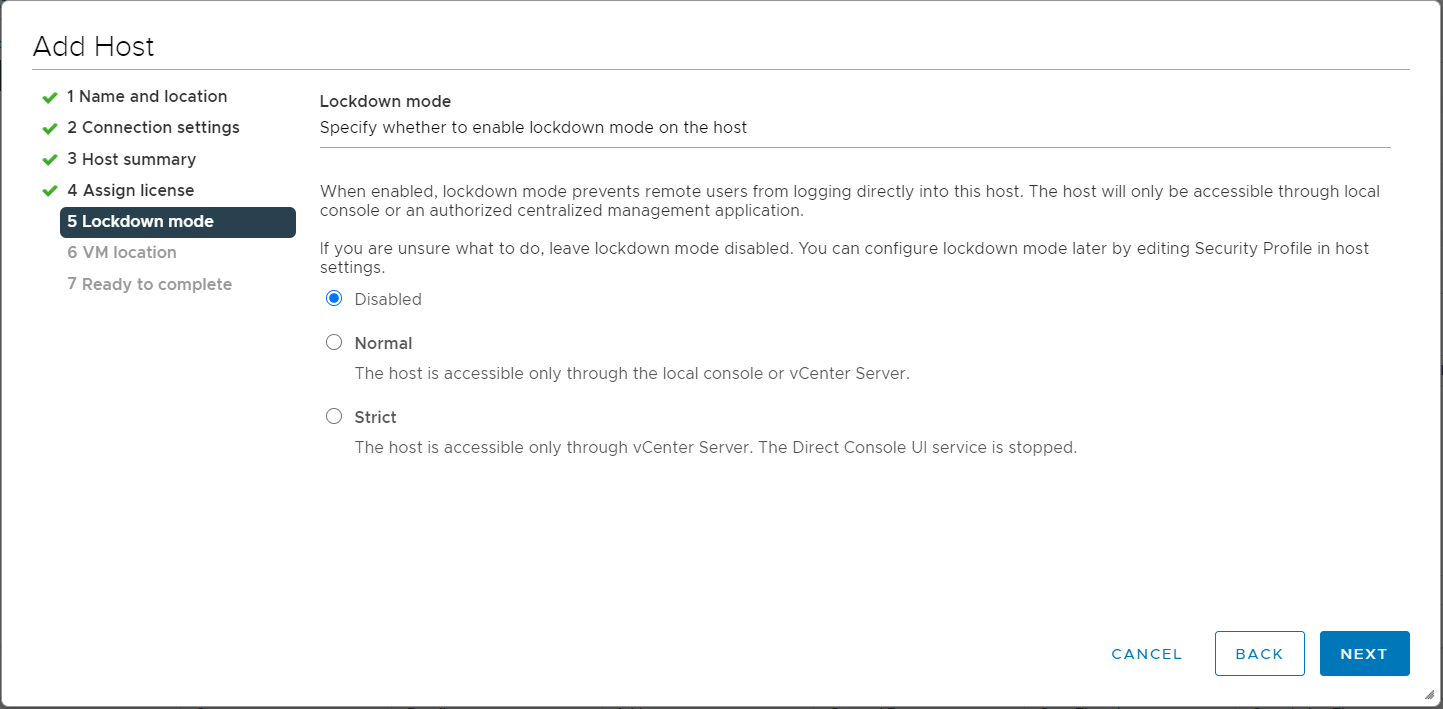The image size is (1443, 709).
Task: Jump to step 3 Host summary
Action: 131,160
